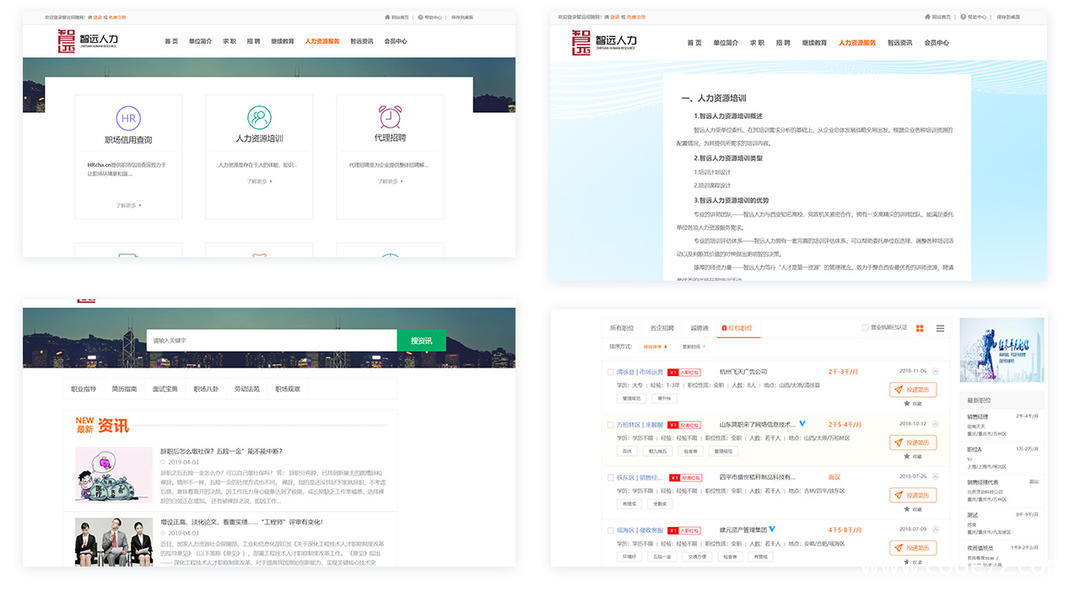Select the 简历指南 news category tab
This screenshot has height=591, width=1080.
point(125,389)
